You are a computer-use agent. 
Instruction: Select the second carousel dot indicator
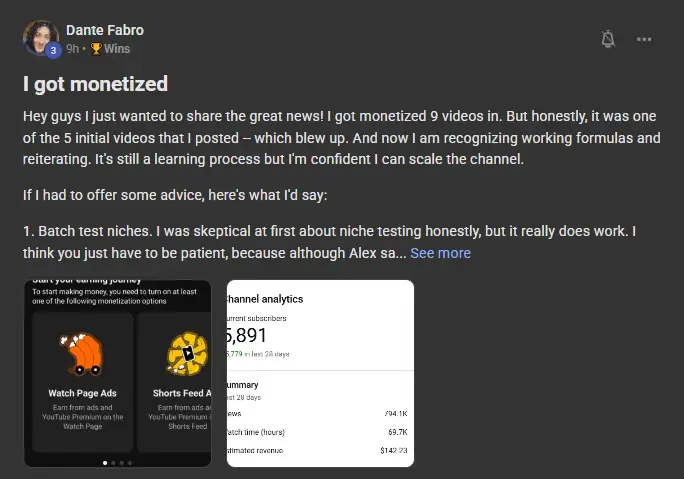pyautogui.click(x=113, y=463)
